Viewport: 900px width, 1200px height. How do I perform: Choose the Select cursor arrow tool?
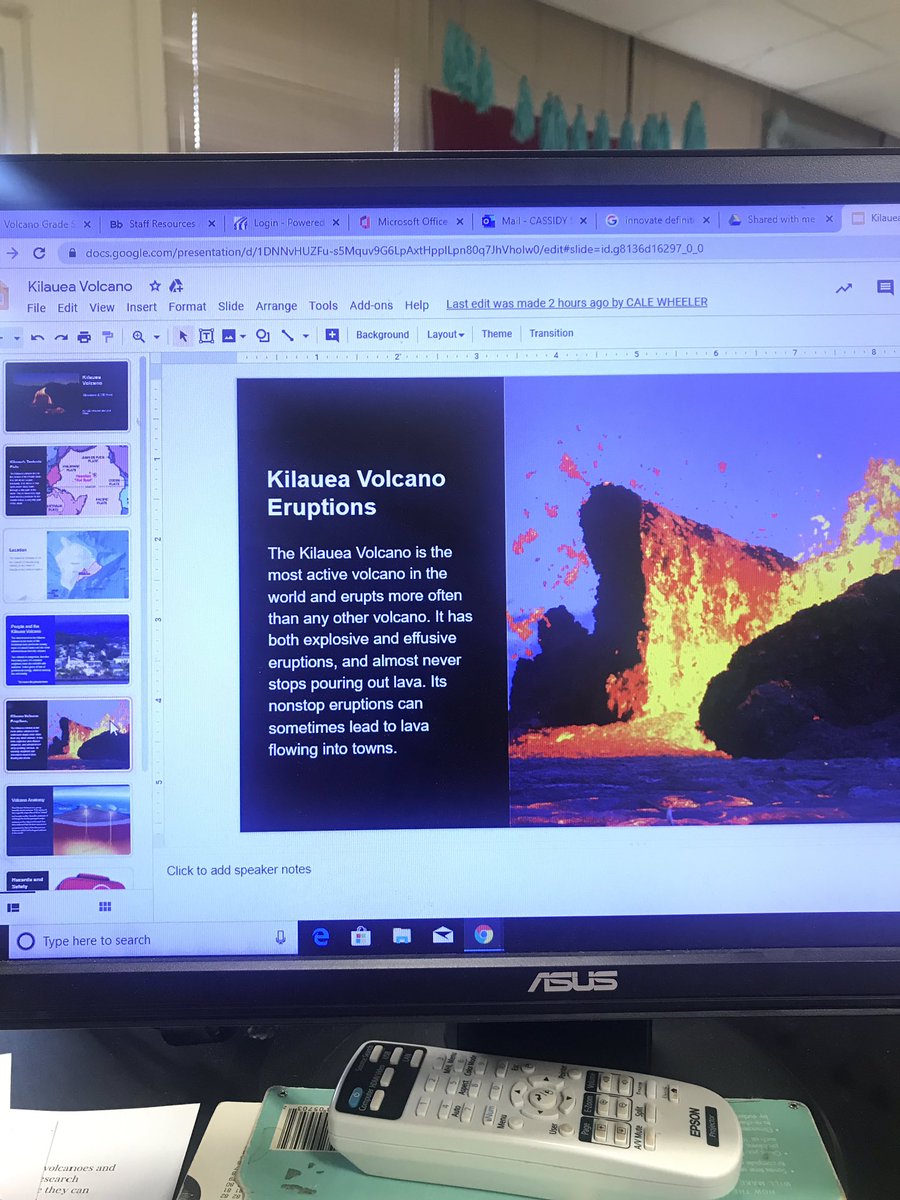click(183, 336)
